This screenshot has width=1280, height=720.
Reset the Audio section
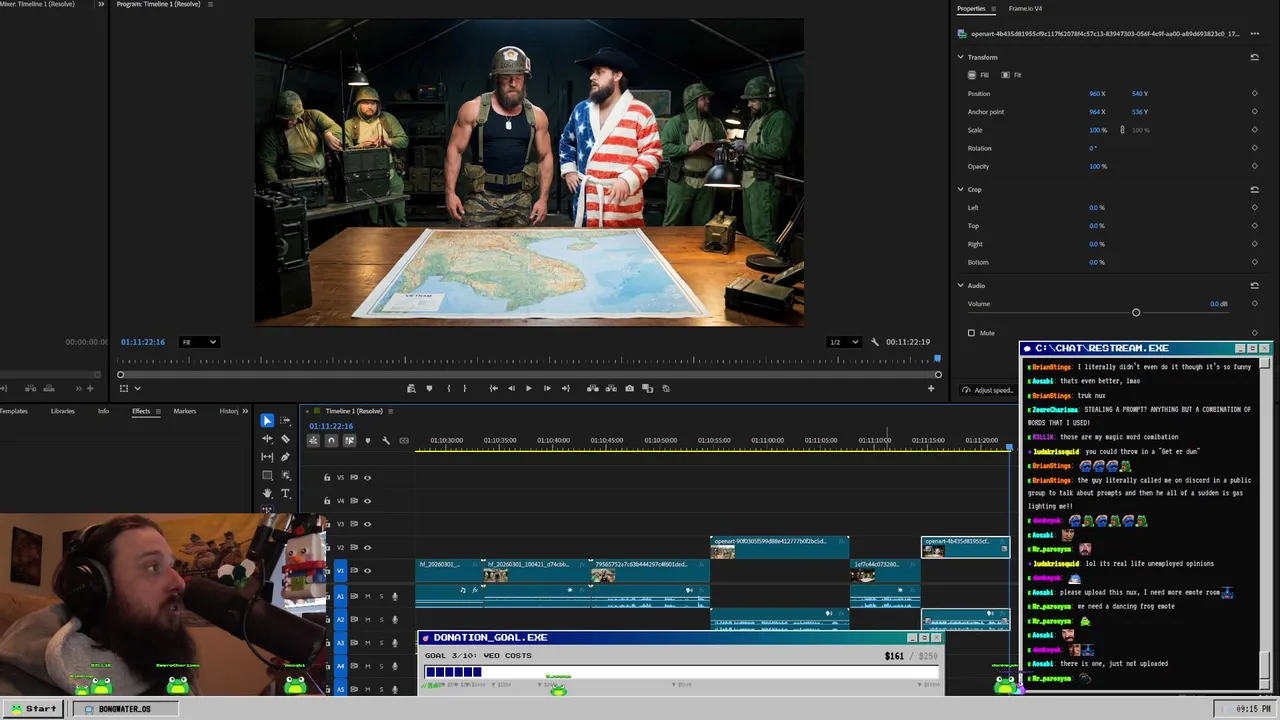click(1254, 285)
